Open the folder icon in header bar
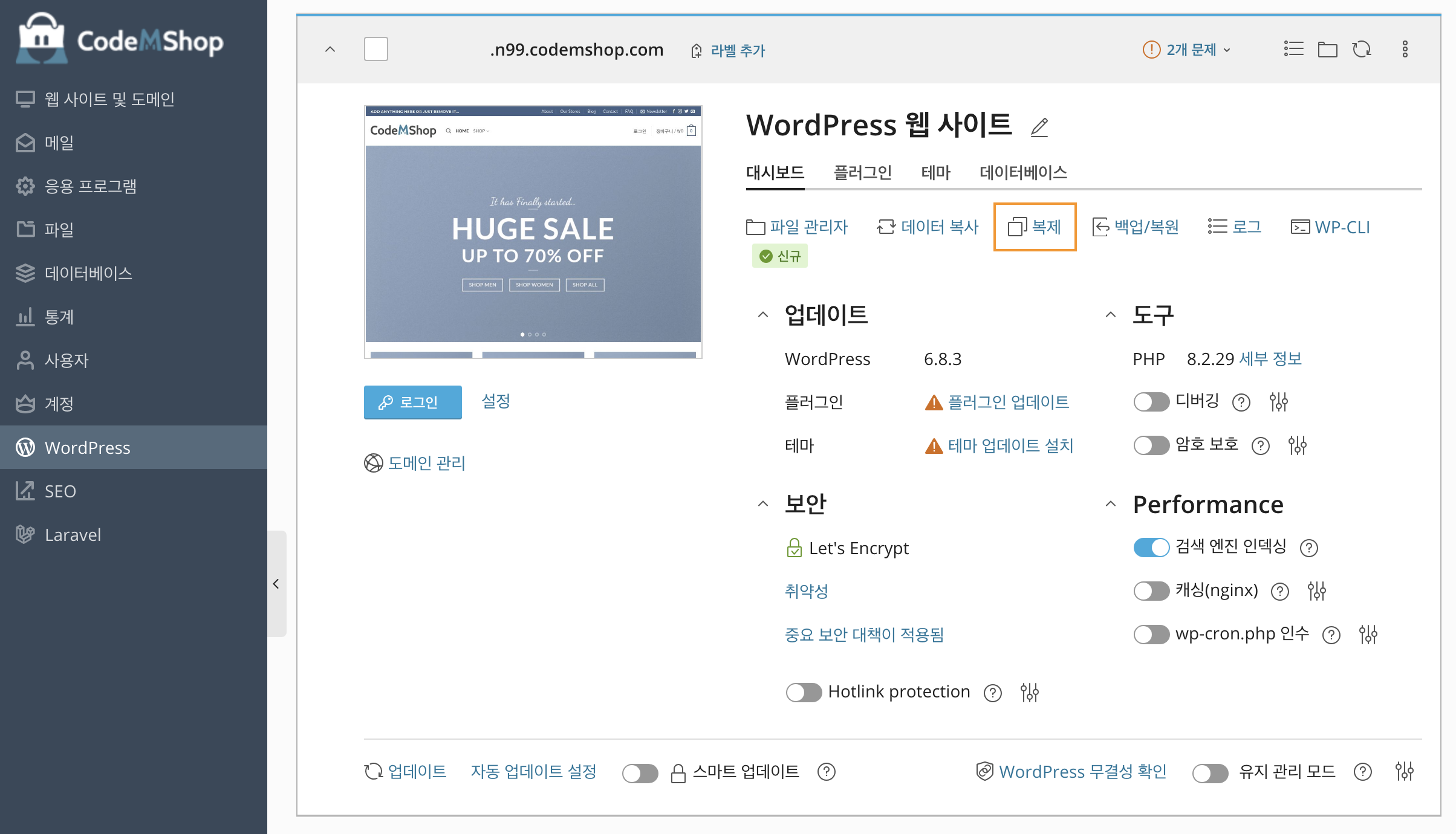 coord(1327,50)
